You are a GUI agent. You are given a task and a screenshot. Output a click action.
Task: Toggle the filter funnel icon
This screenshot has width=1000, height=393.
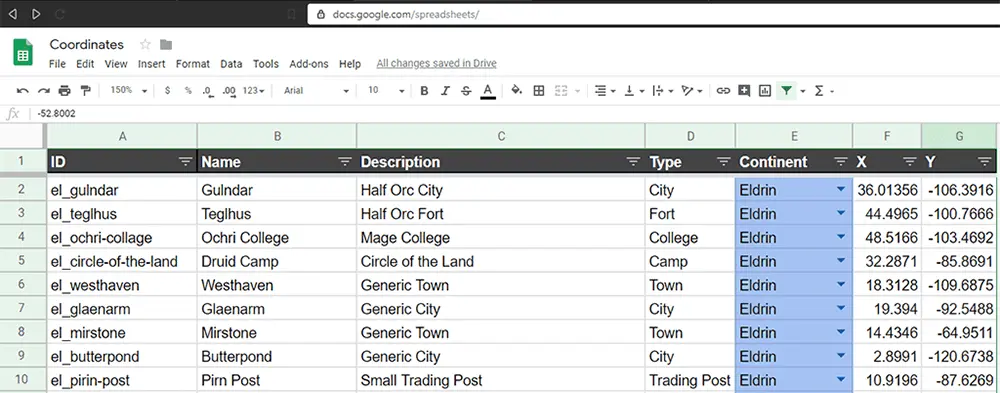coord(786,91)
